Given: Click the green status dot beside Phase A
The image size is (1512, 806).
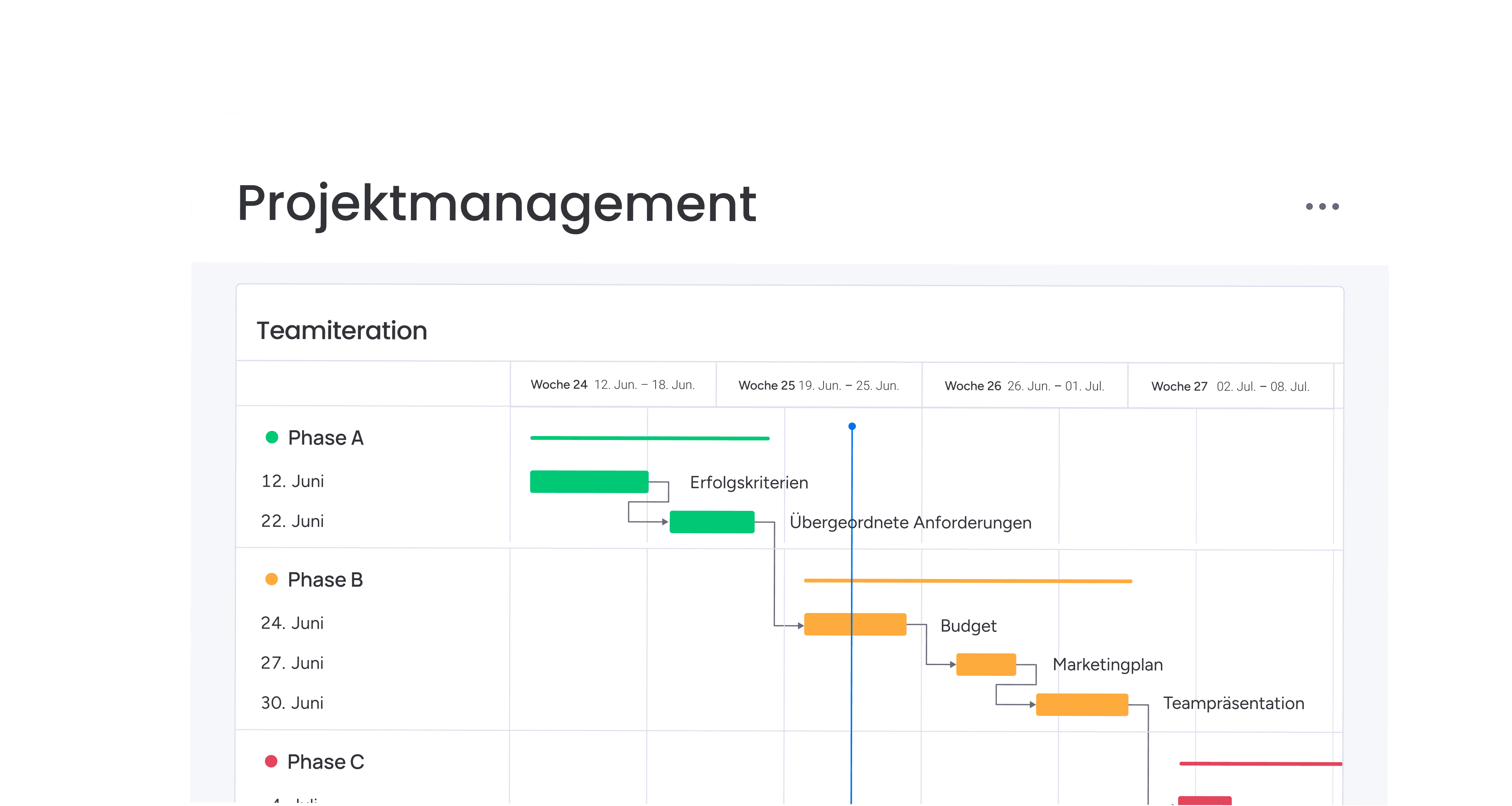Looking at the screenshot, I should (272, 438).
